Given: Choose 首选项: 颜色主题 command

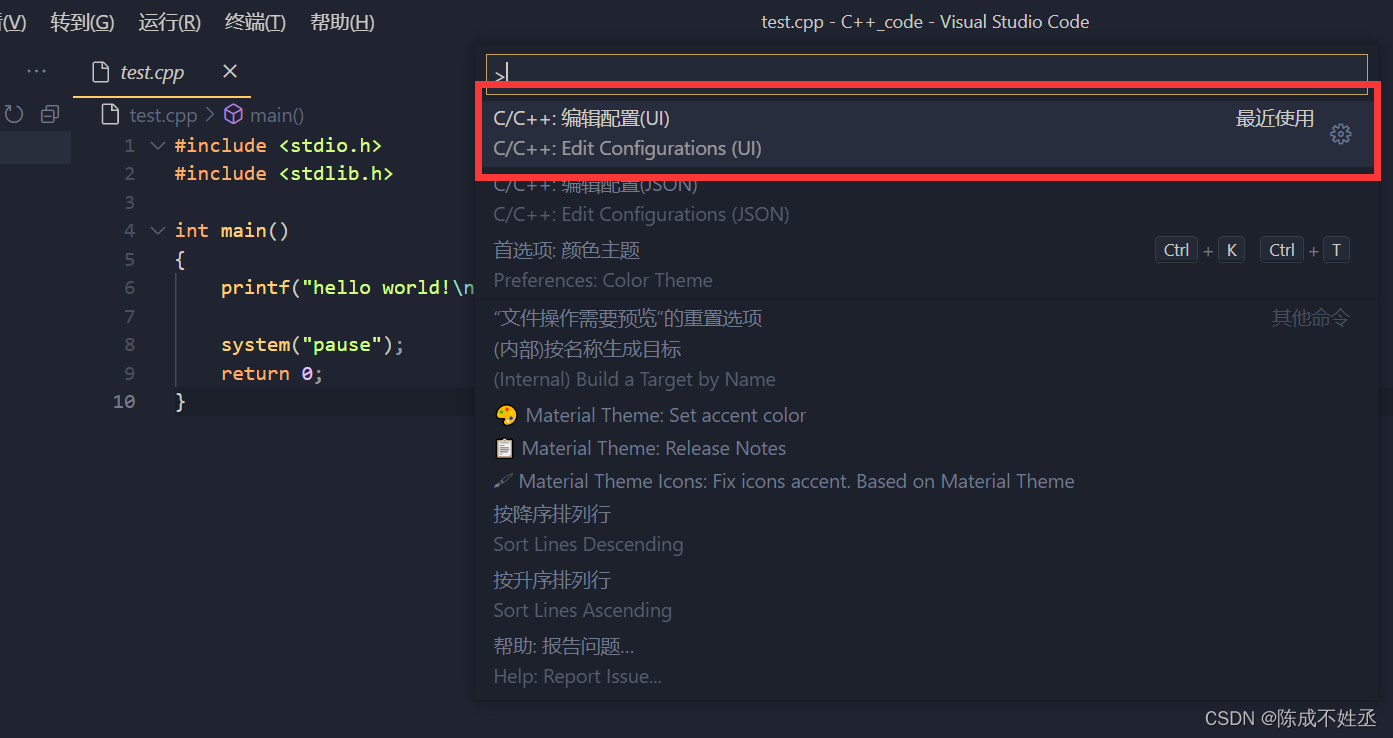Looking at the screenshot, I should [926, 265].
